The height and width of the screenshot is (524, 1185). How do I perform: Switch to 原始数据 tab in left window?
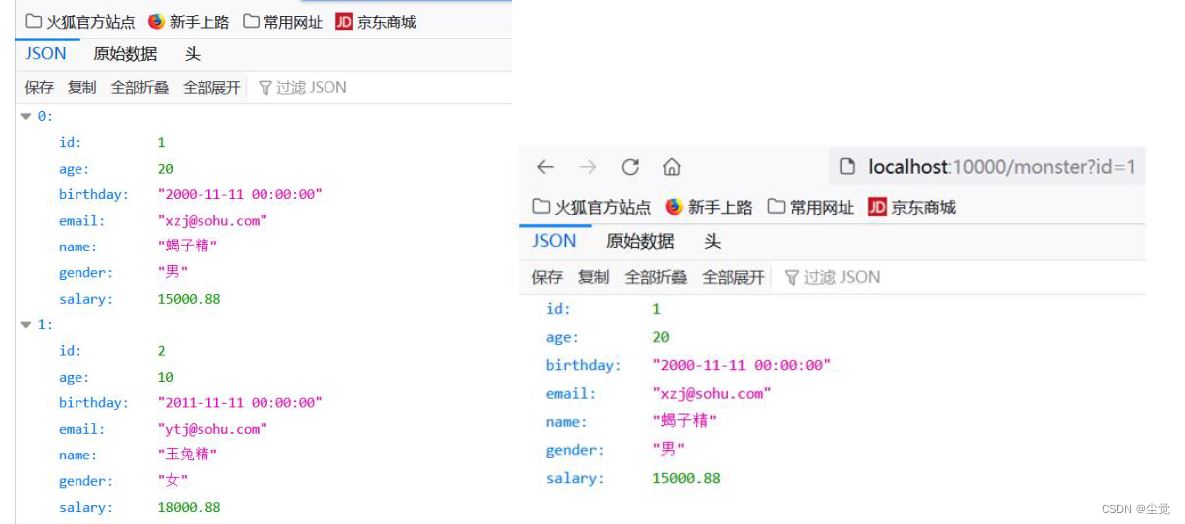pos(125,54)
